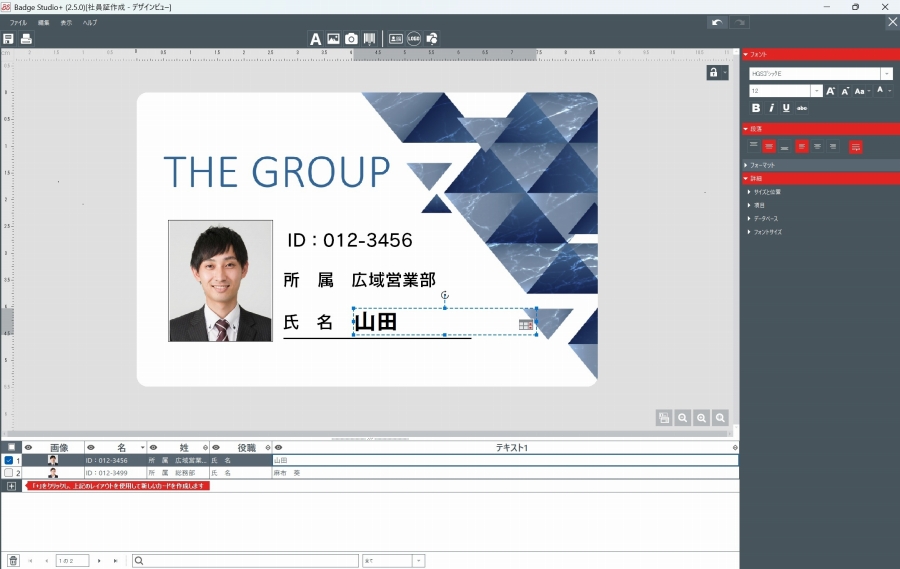Screen dimensions: 900x569
Task: Click the Print icon in the toolbar
Action: pyautogui.click(x=27, y=39)
